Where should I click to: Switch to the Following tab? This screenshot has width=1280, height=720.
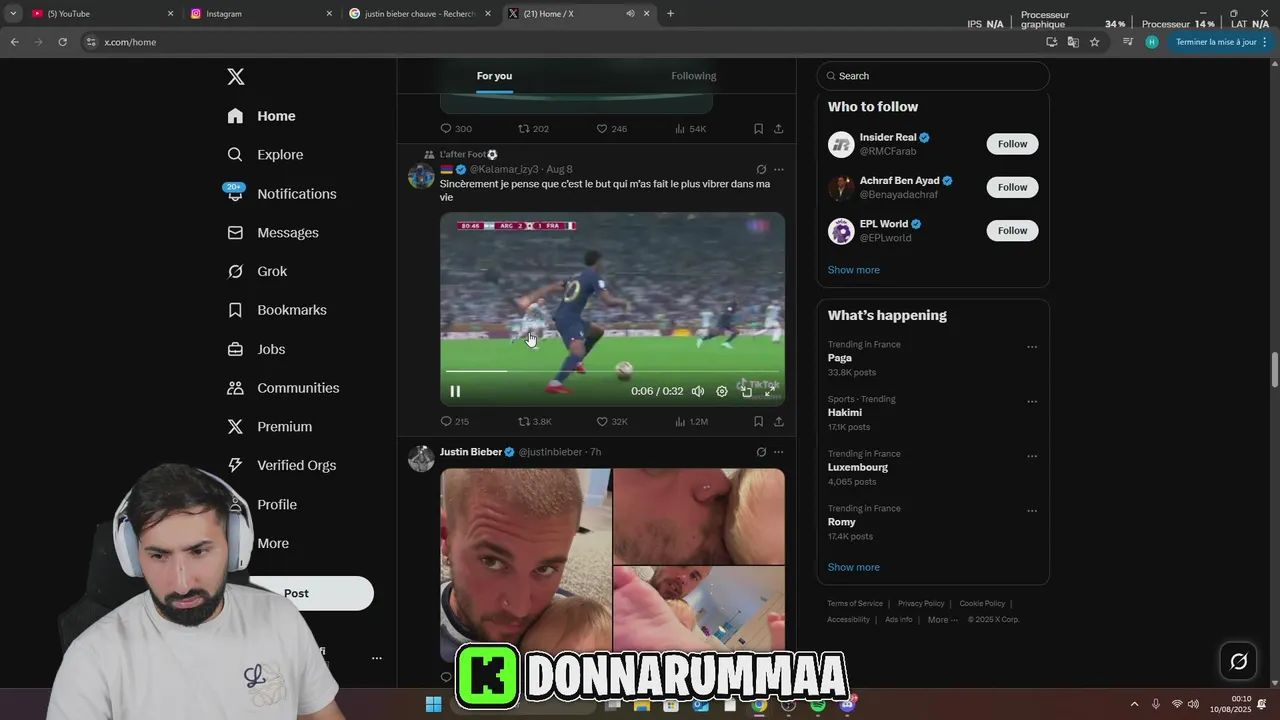point(694,76)
